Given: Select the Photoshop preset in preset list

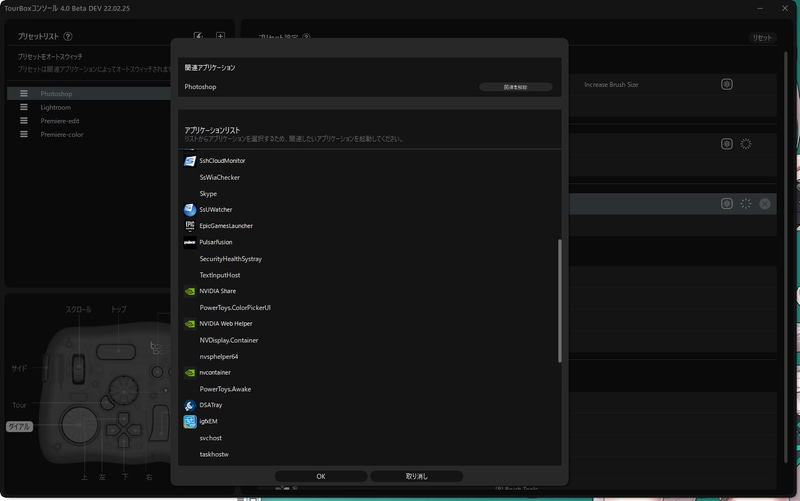Looking at the screenshot, I should tap(56, 94).
